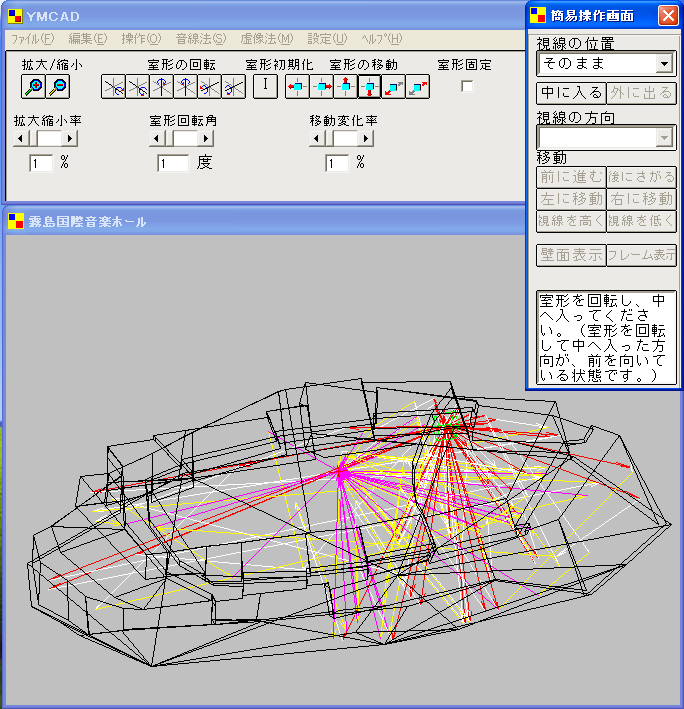Click the 室形回転角 degree input field
Screen dimensions: 684x709
(x=173, y=163)
